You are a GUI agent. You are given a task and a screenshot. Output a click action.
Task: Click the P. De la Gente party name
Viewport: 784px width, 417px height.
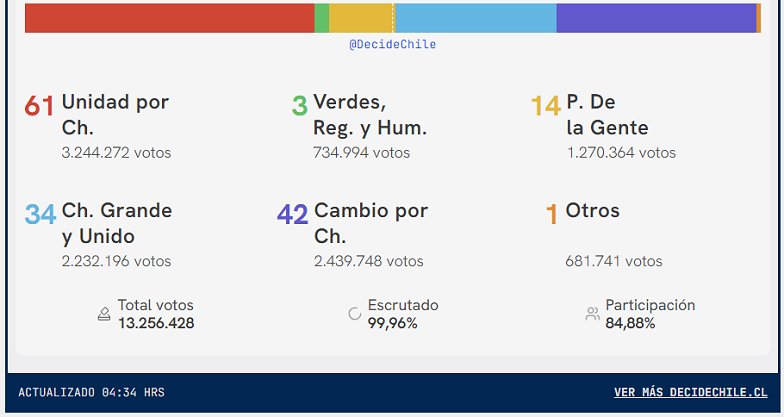[x=606, y=114]
